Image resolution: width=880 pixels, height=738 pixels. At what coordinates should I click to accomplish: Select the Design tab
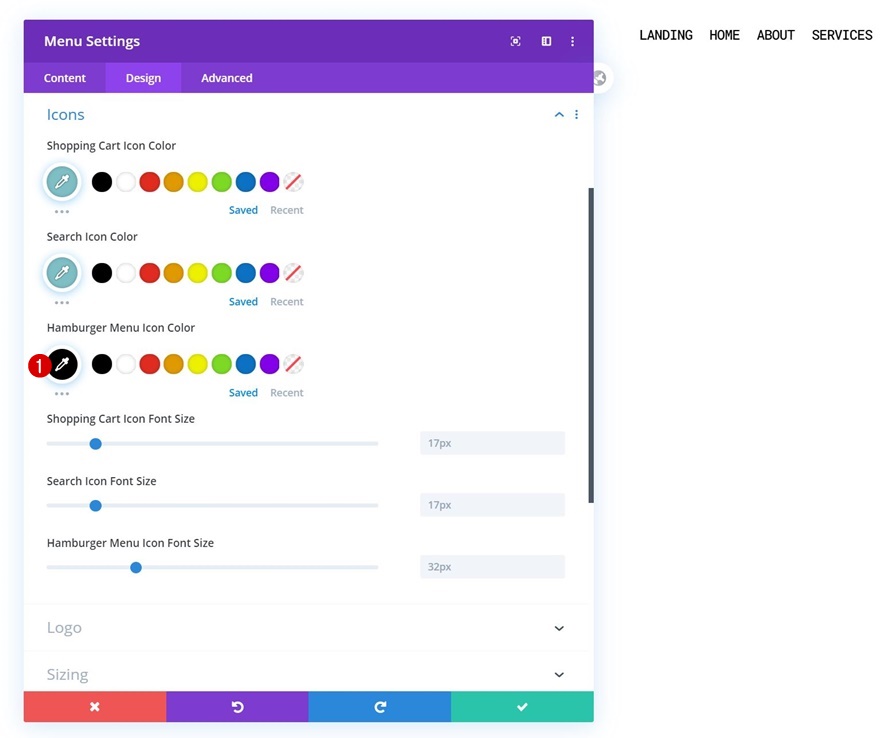tap(143, 78)
